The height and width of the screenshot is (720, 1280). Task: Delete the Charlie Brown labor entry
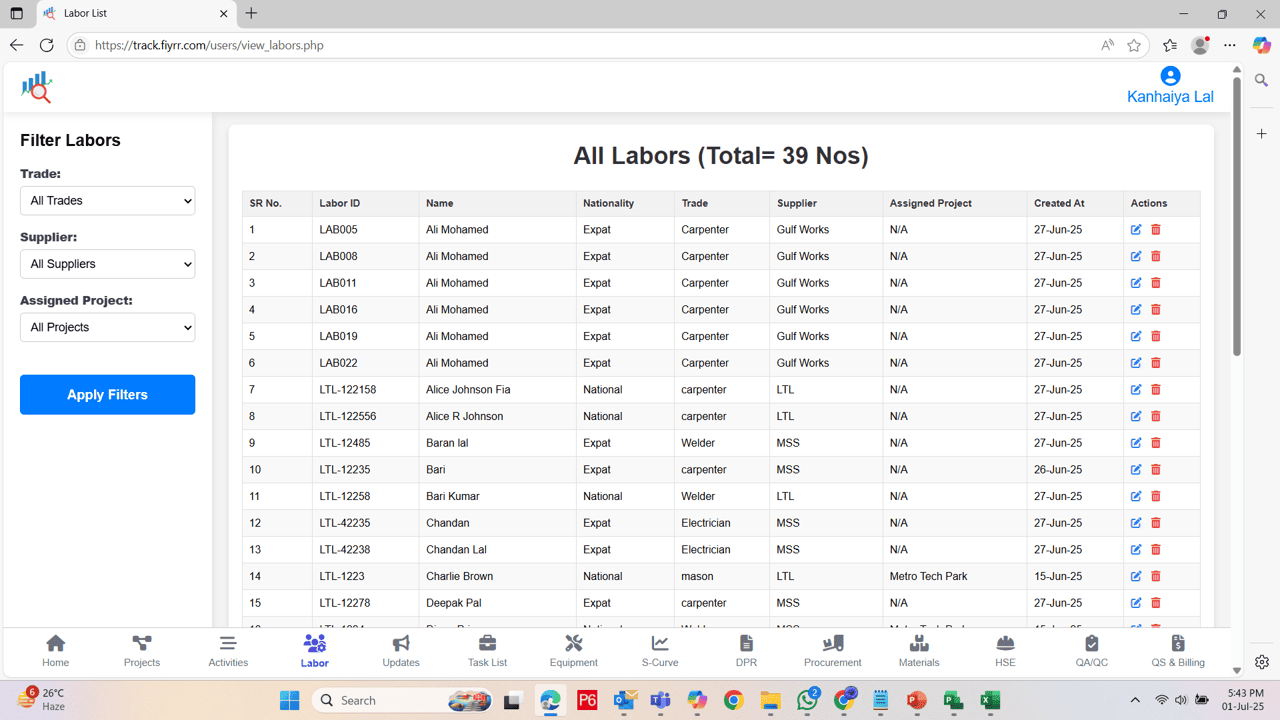(x=1155, y=576)
